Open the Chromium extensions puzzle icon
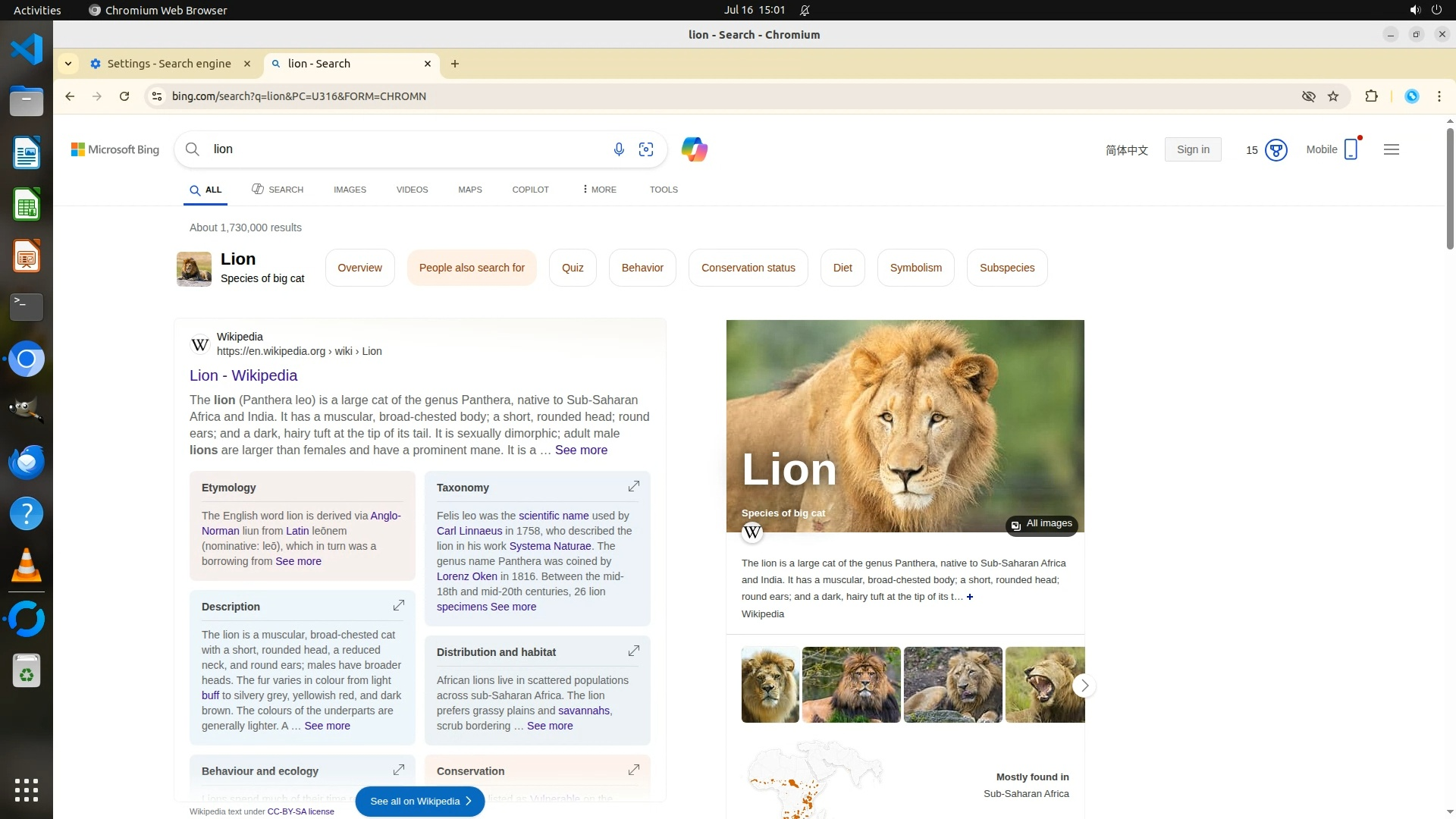This screenshot has height=819, width=1456. pos(1371,96)
